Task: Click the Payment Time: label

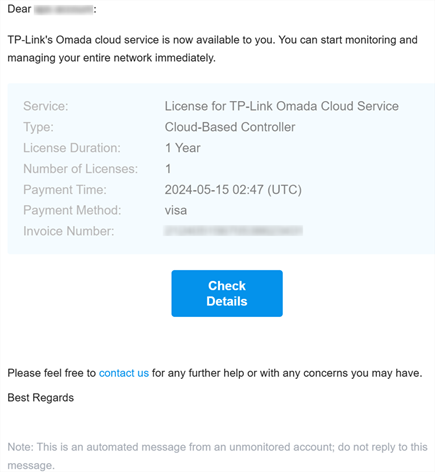Action: point(65,190)
